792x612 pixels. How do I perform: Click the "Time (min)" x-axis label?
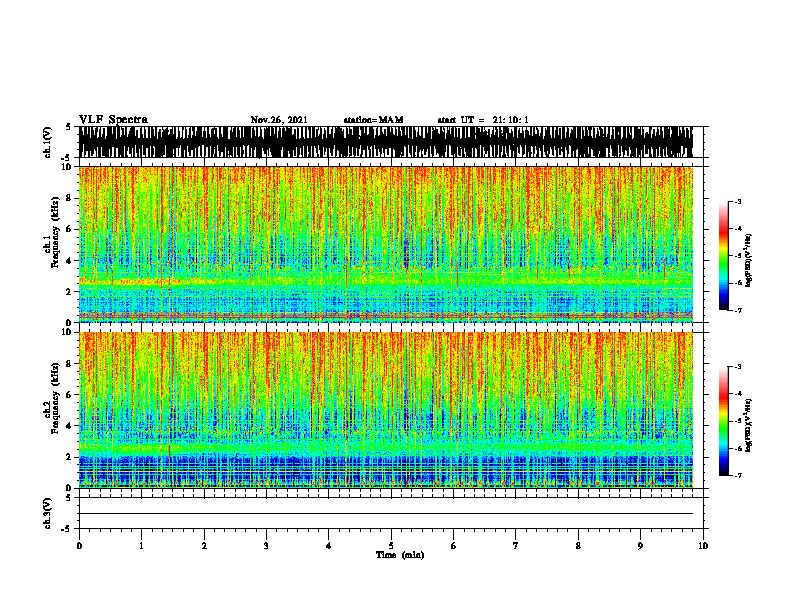coord(400,555)
